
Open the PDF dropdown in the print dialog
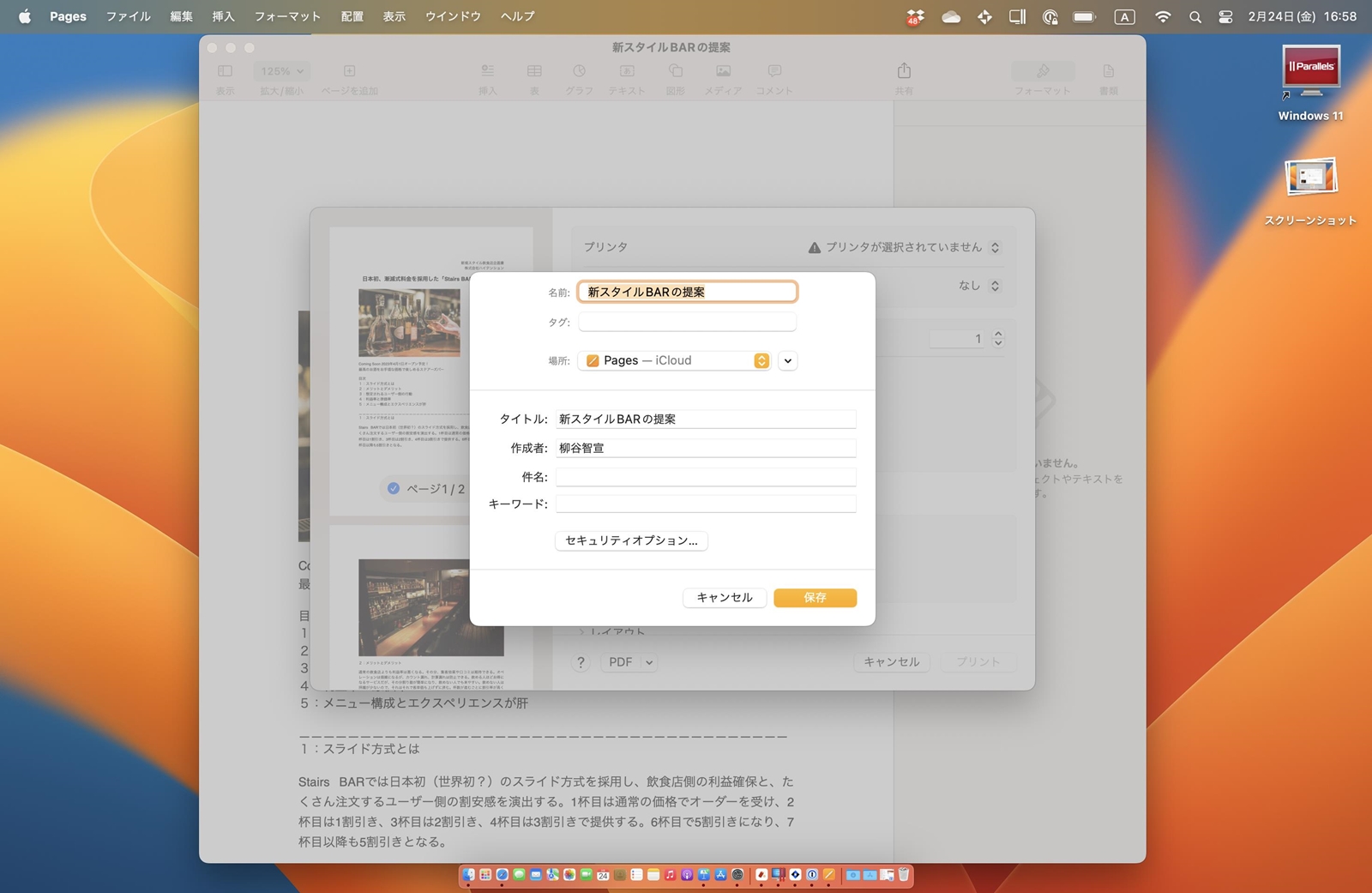pos(629,661)
